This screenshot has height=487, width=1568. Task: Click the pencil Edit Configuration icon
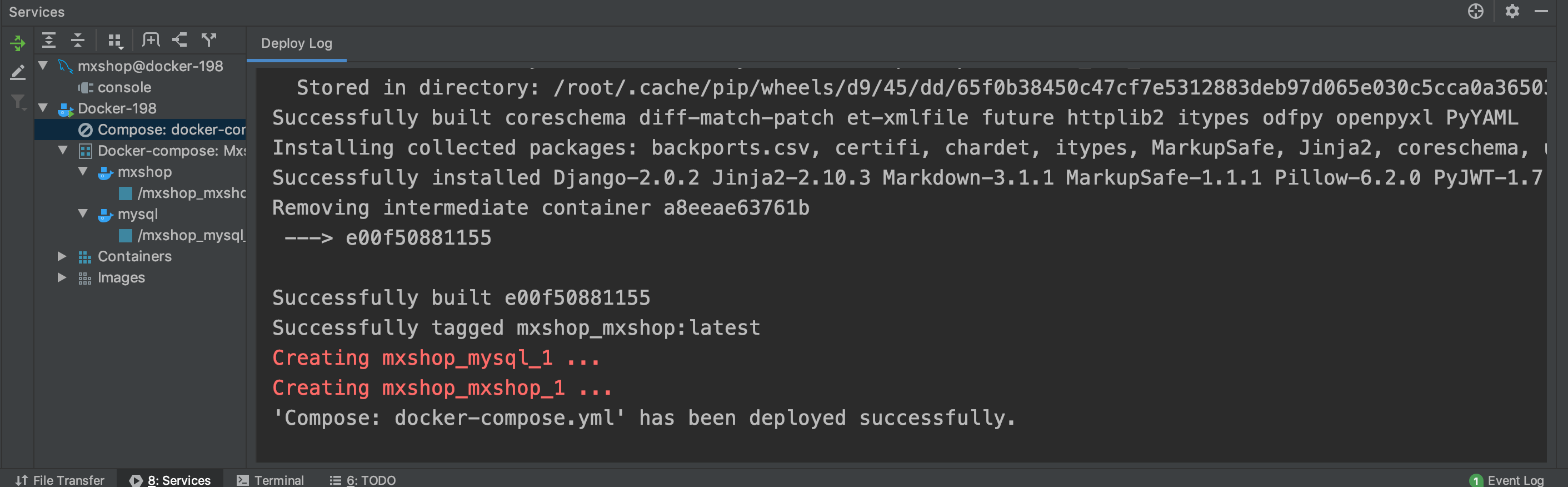point(18,72)
